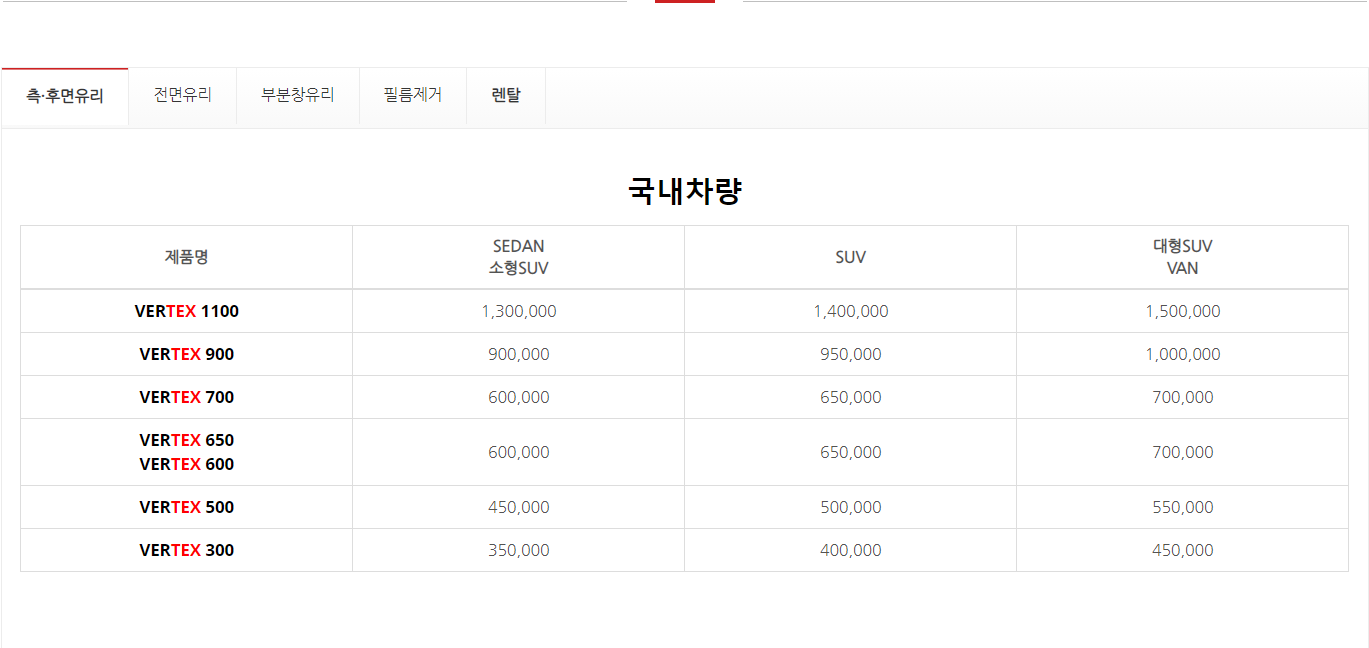The width and height of the screenshot is (1369, 648).
Task: Click the VERTEX 300 product name
Action: [187, 550]
